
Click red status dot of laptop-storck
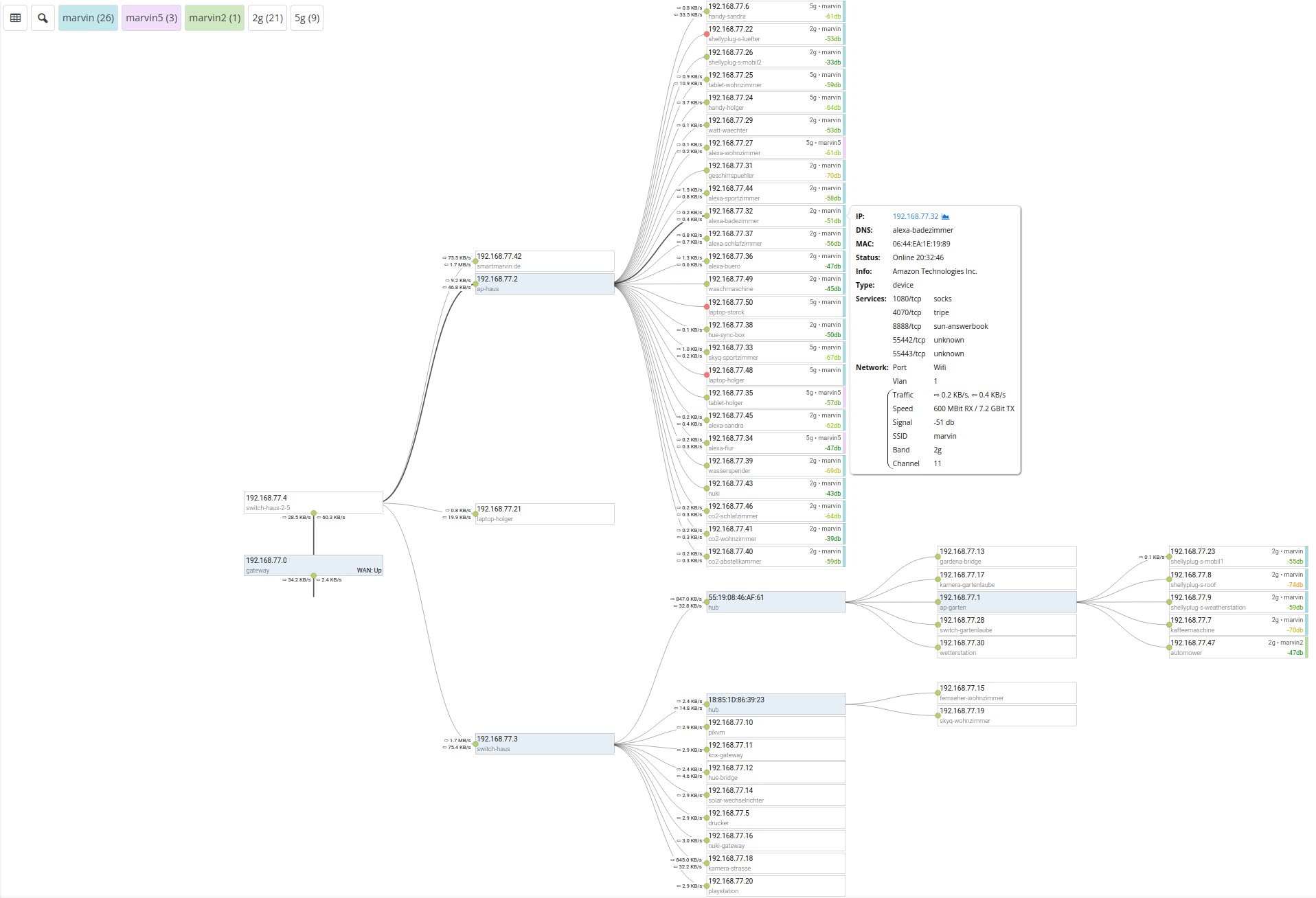pos(707,307)
